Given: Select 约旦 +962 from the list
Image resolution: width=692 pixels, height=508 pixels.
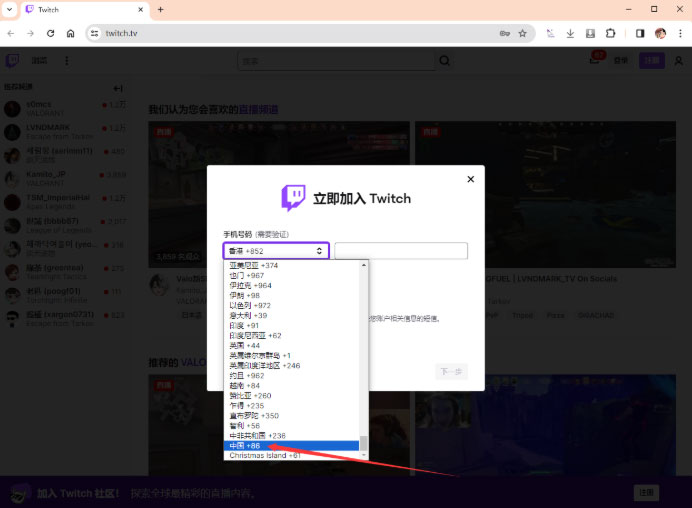Looking at the screenshot, I should [291, 376].
